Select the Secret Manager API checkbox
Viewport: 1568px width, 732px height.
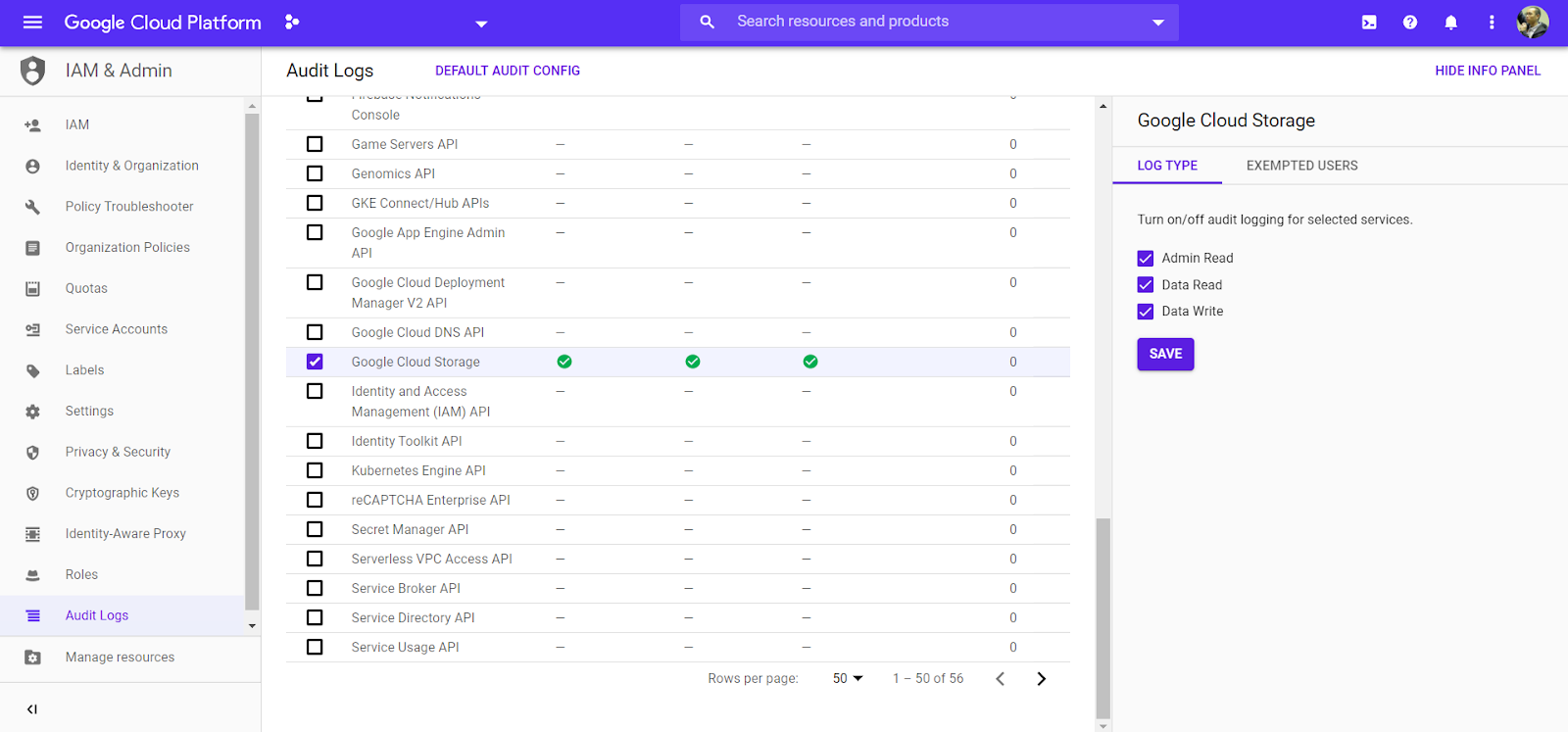(315, 529)
